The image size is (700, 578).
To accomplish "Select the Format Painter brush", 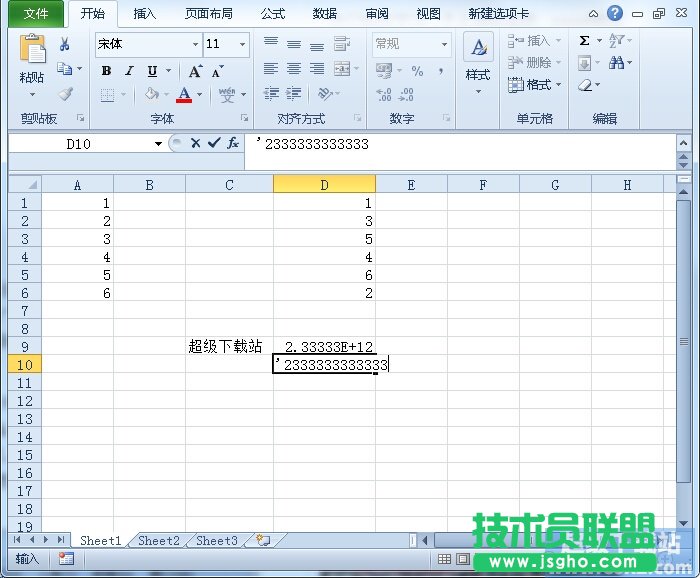I will pos(66,94).
